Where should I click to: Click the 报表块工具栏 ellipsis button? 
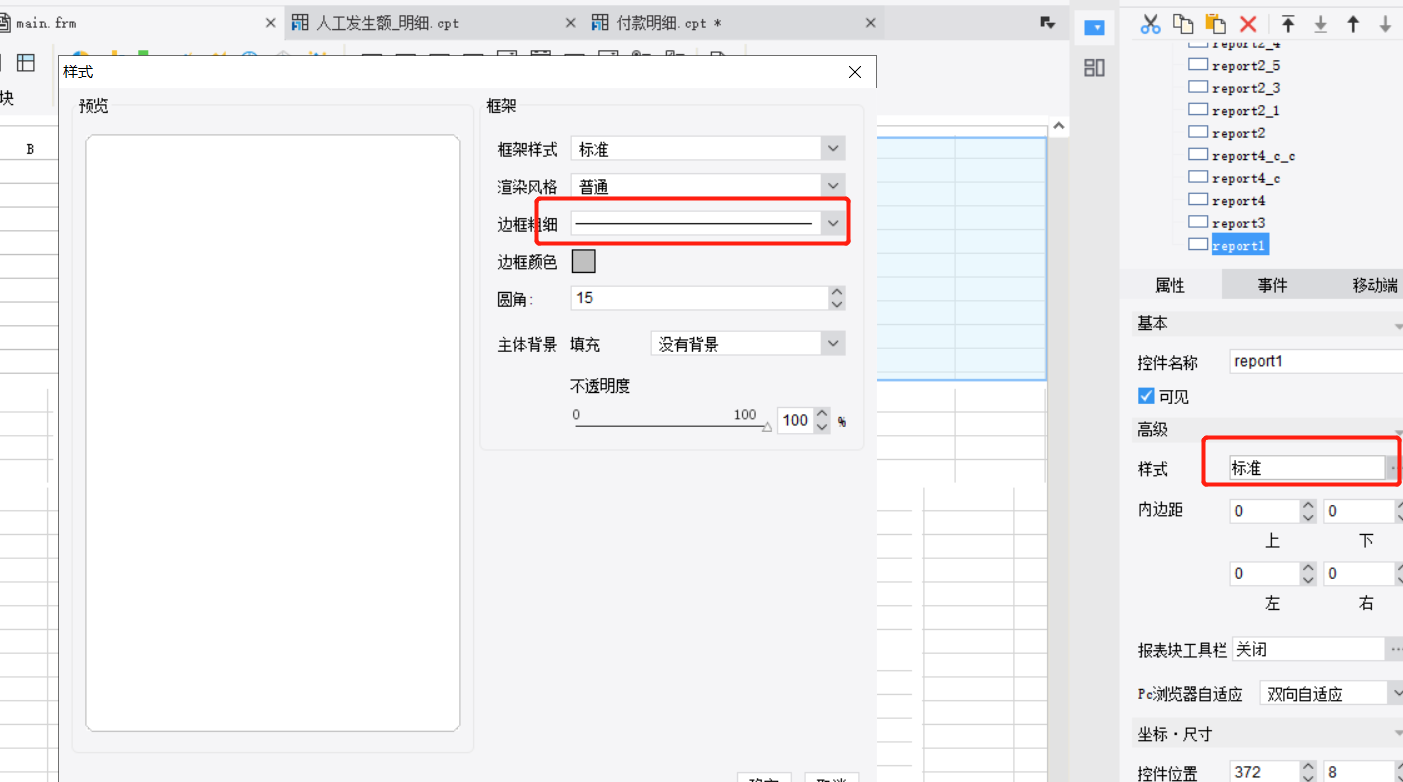(1394, 649)
